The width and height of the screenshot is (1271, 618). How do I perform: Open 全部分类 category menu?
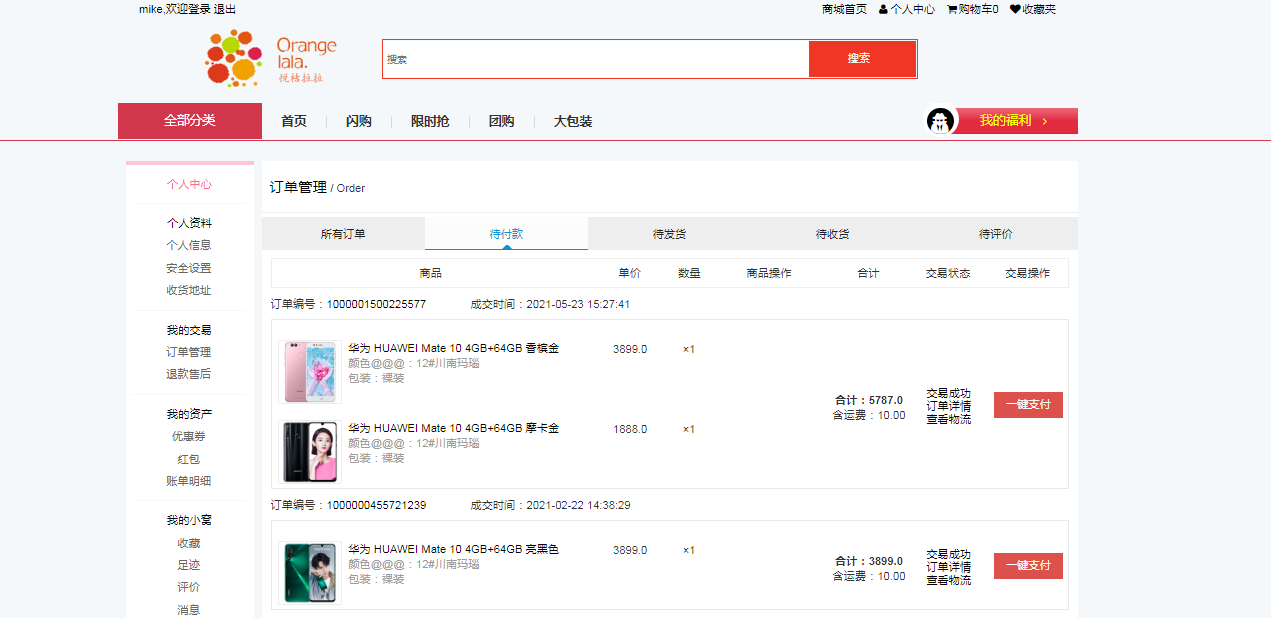pos(190,121)
